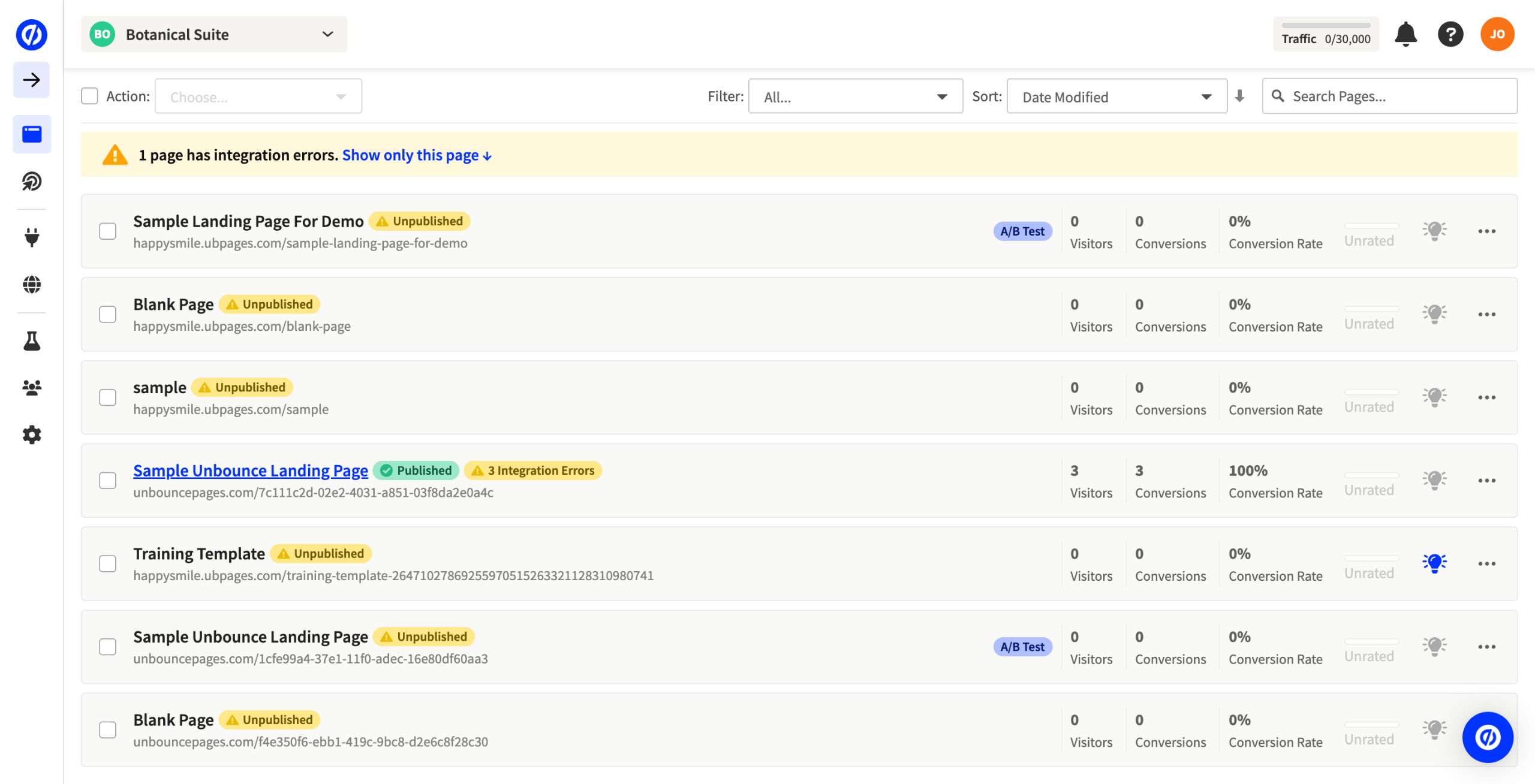Open the notifications bell
The height and width of the screenshot is (784, 1535).
click(1405, 34)
